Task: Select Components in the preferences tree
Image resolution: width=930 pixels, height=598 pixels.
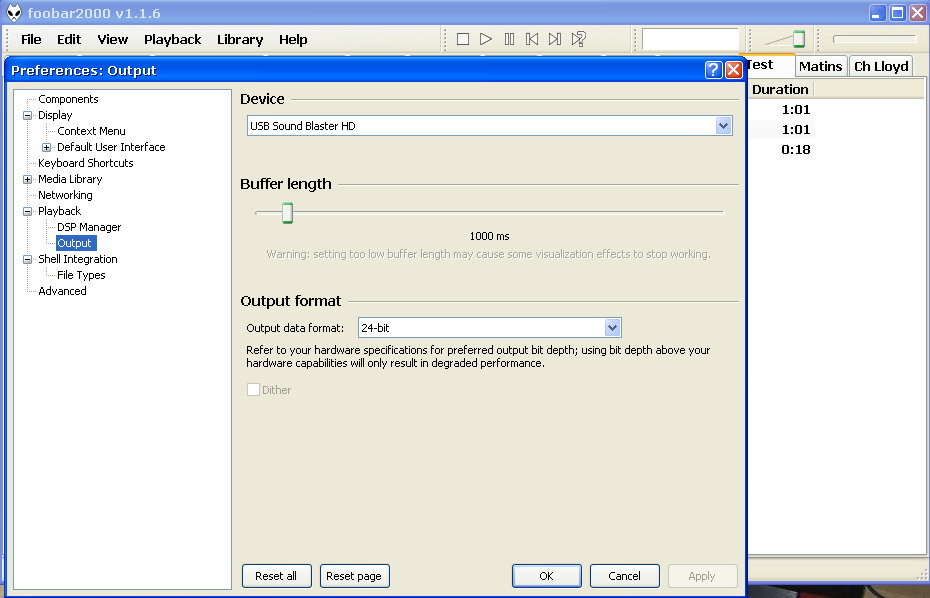Action: click(68, 99)
